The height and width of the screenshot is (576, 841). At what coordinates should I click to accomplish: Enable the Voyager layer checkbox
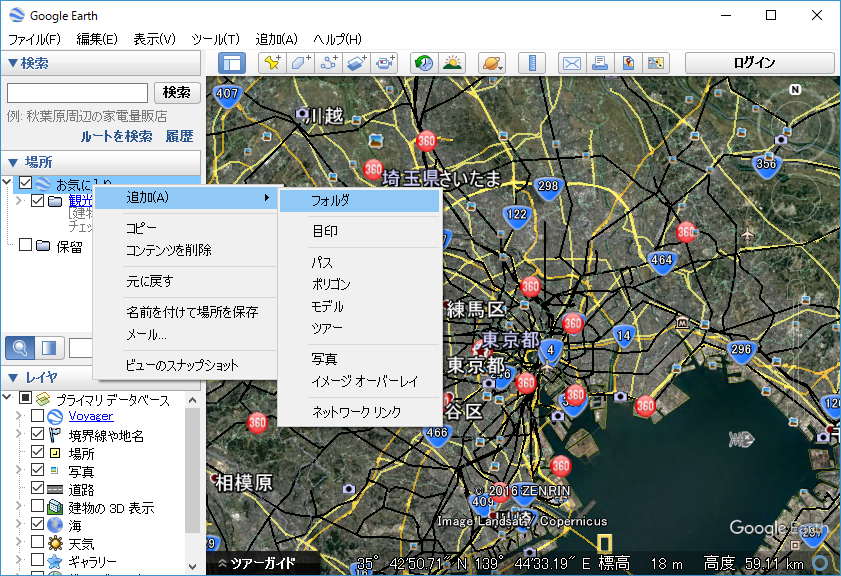pyautogui.click(x=38, y=416)
